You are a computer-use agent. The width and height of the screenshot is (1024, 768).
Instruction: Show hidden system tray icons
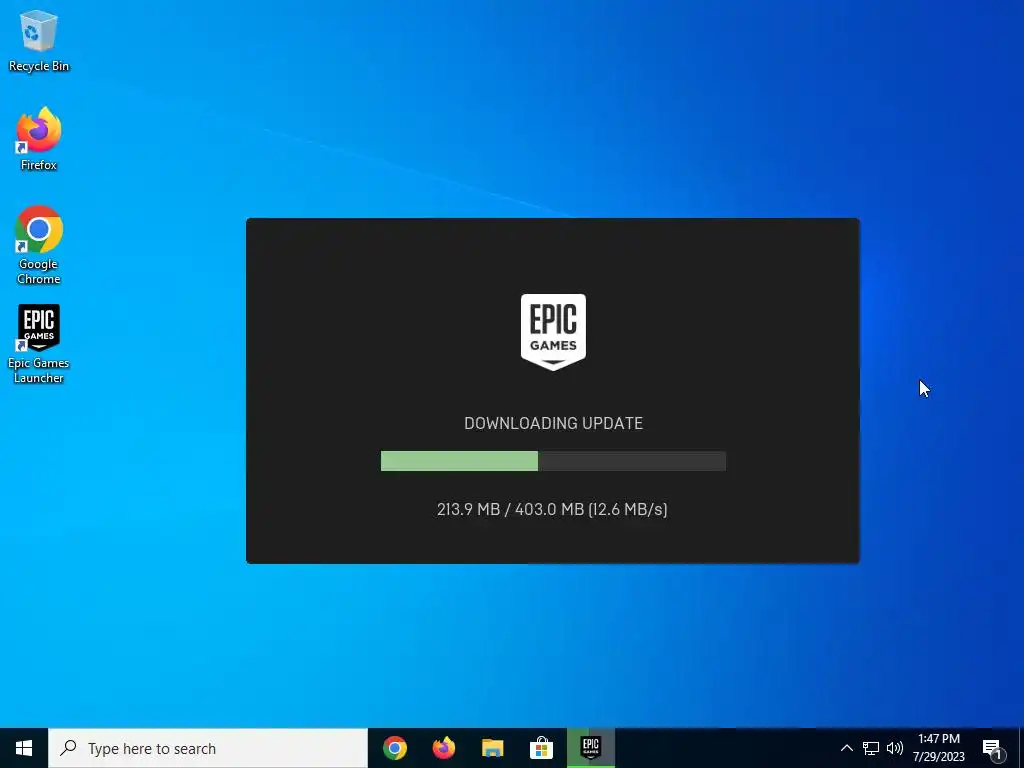(x=846, y=748)
